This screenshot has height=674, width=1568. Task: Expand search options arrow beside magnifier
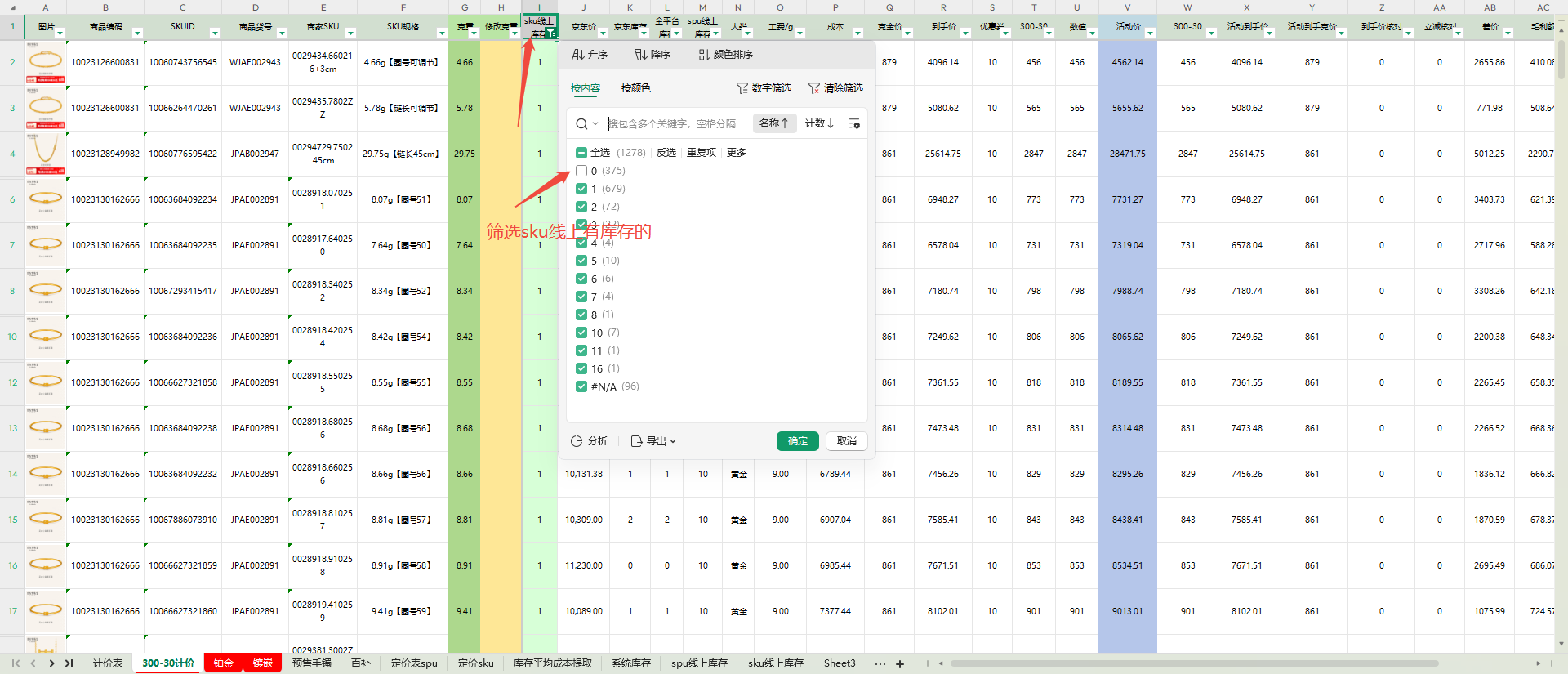(x=595, y=124)
